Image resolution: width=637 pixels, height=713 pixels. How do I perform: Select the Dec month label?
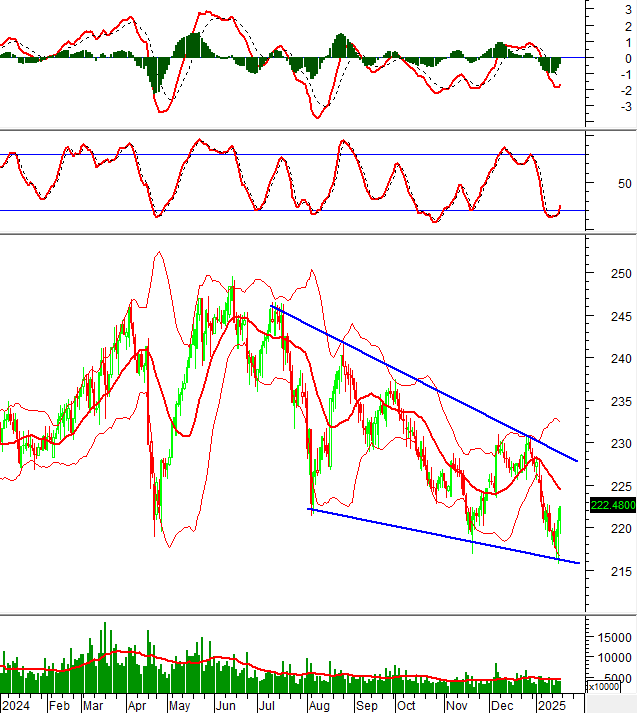[502, 706]
